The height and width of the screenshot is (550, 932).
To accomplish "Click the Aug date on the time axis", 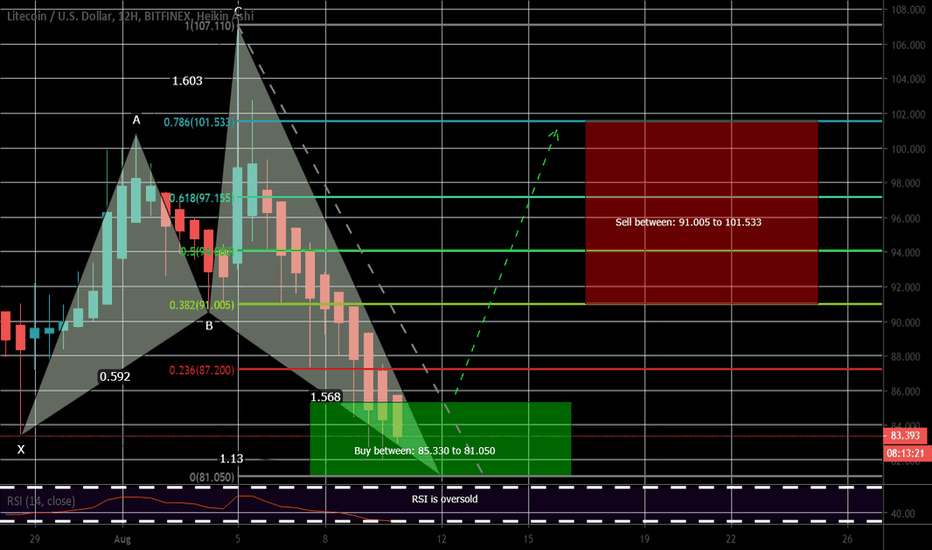I will (x=122, y=539).
